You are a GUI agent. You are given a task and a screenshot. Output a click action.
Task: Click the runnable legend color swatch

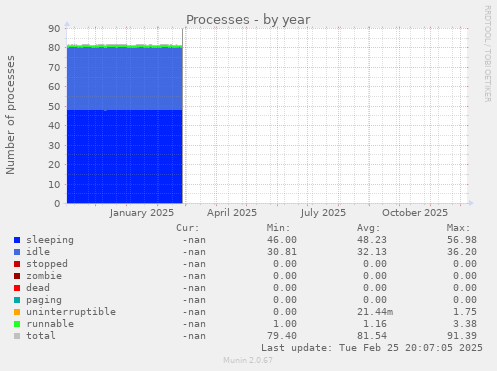point(17,324)
